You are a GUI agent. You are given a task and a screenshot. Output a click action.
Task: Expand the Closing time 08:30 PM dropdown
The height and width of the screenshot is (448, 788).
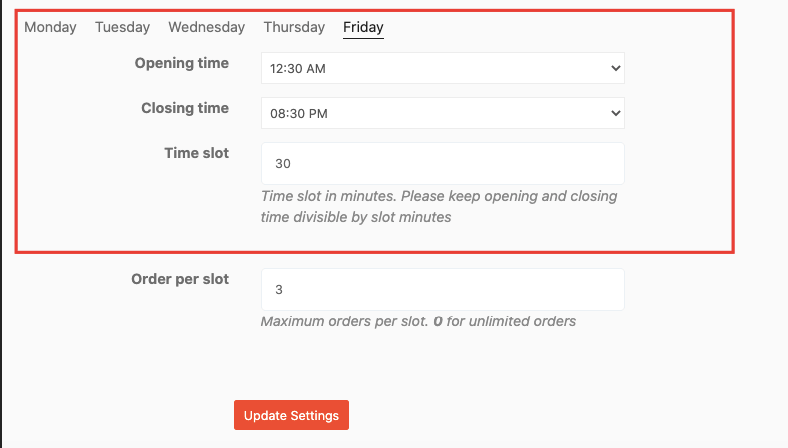[x=443, y=113]
